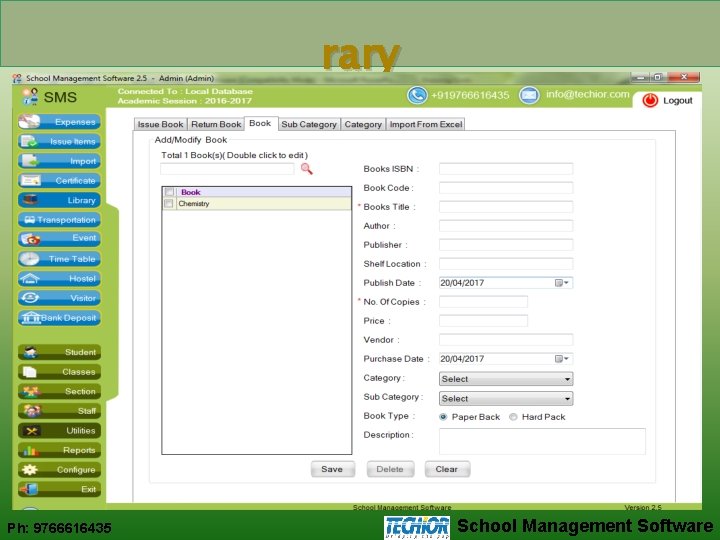Click the info@techior.com email address
This screenshot has width=720, height=540.
point(587,95)
